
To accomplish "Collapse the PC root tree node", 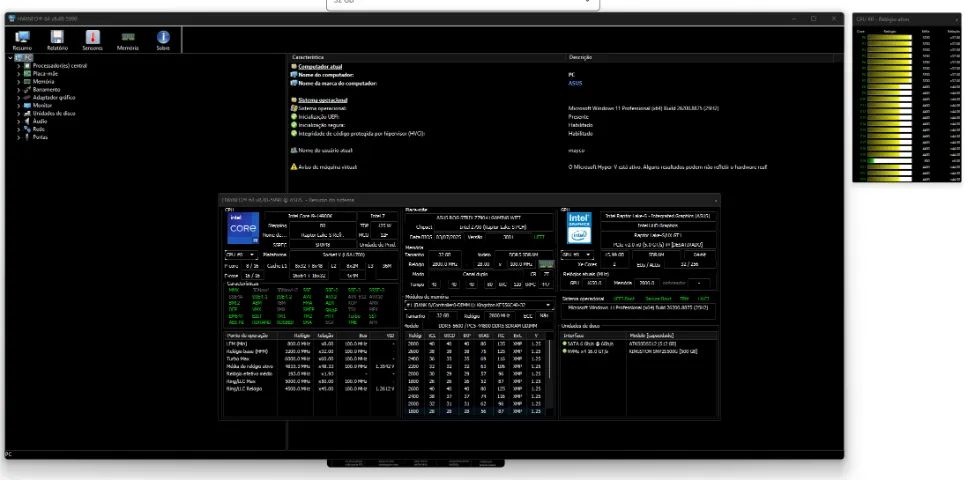I will (11, 58).
